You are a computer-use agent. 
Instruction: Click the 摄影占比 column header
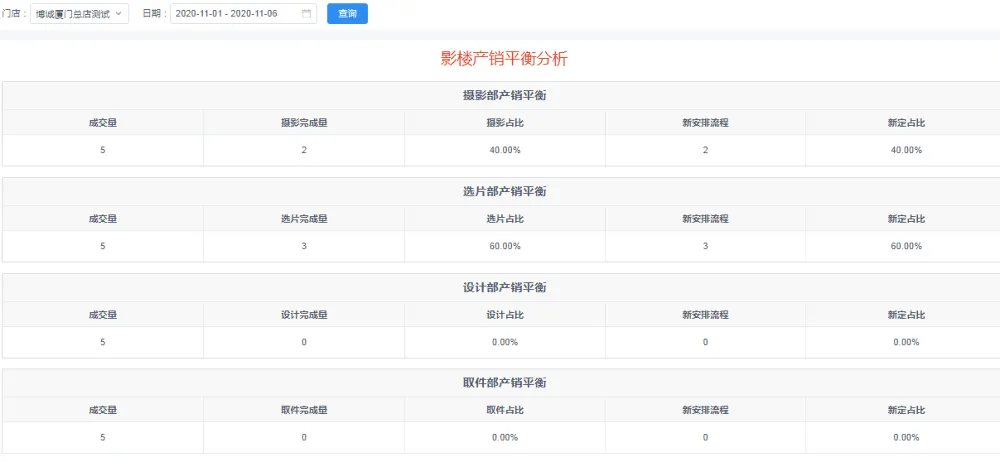pyautogui.click(x=504, y=123)
